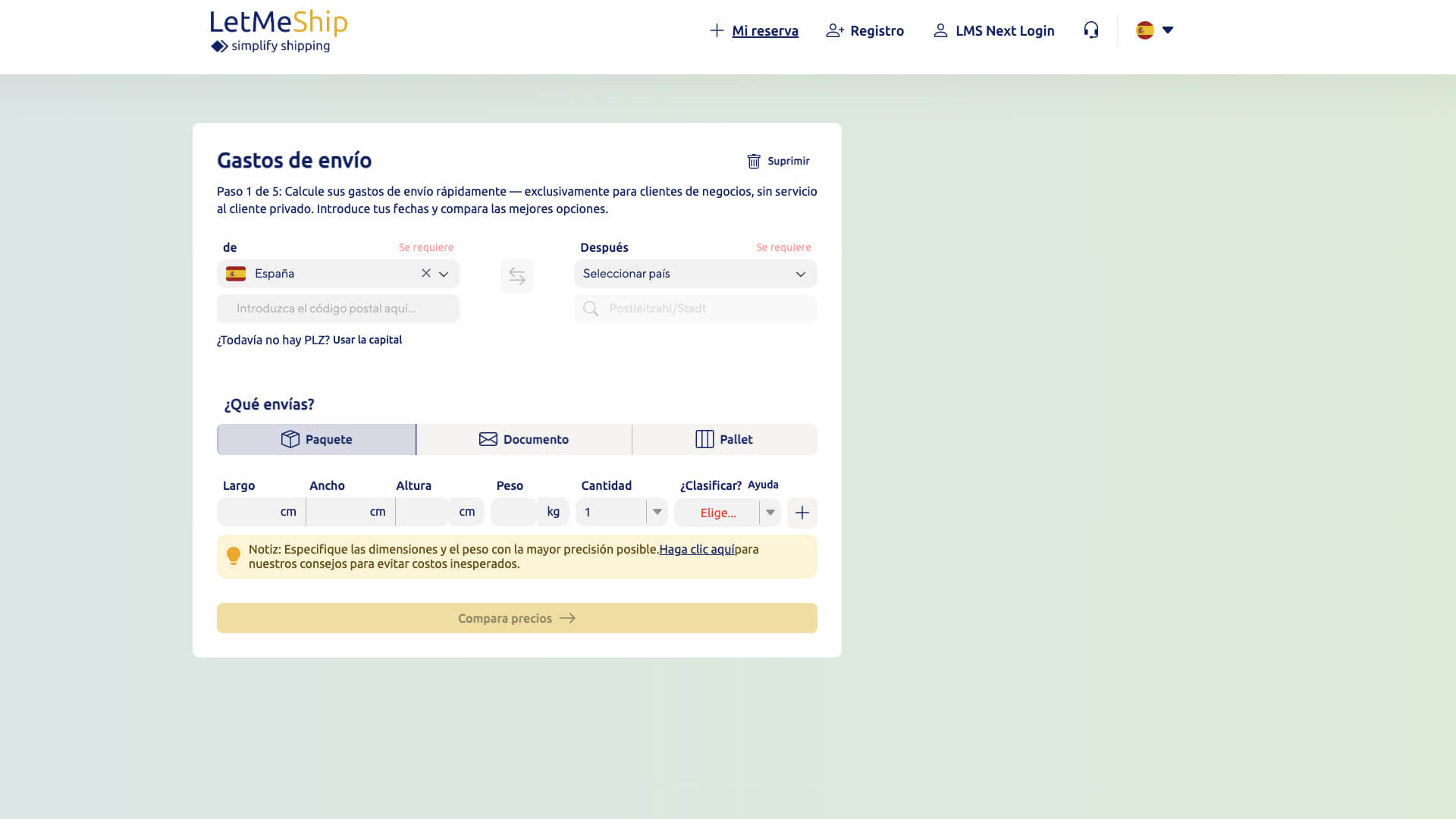Click the Cantidad dropdown arrow

pyautogui.click(x=657, y=512)
